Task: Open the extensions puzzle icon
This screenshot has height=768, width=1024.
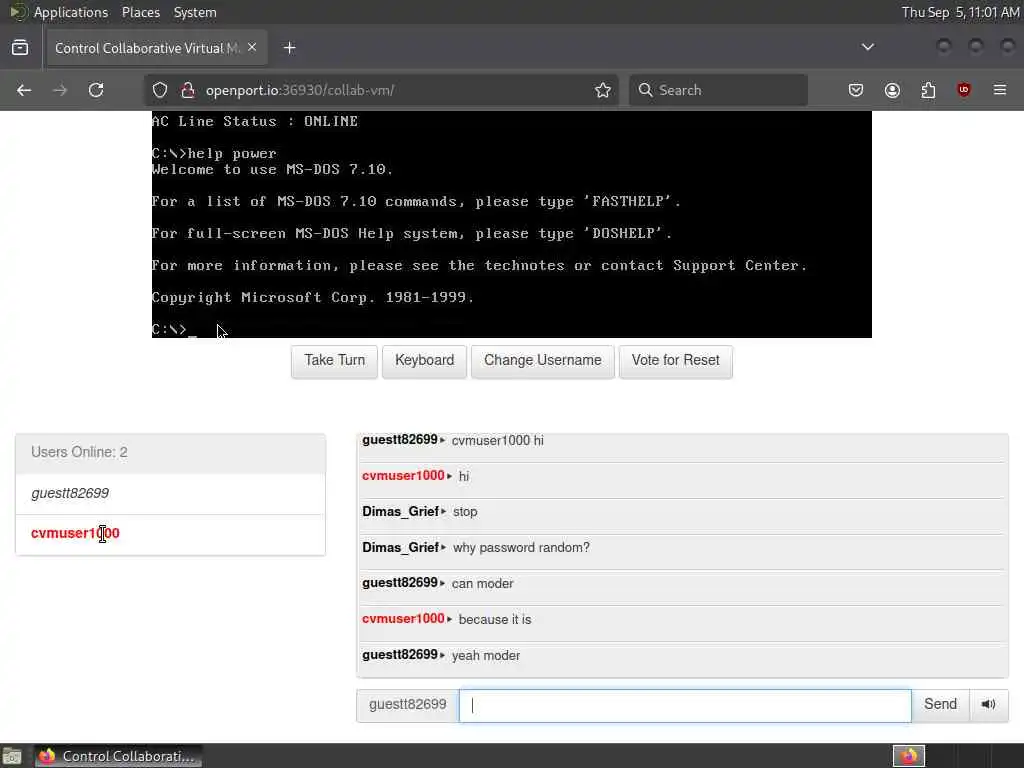Action: [x=928, y=90]
